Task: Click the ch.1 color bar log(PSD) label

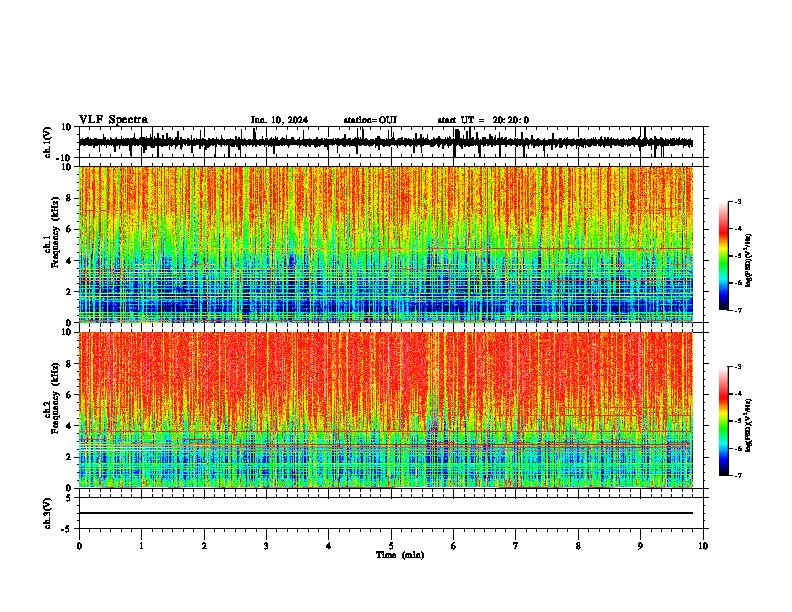Action: (748, 261)
